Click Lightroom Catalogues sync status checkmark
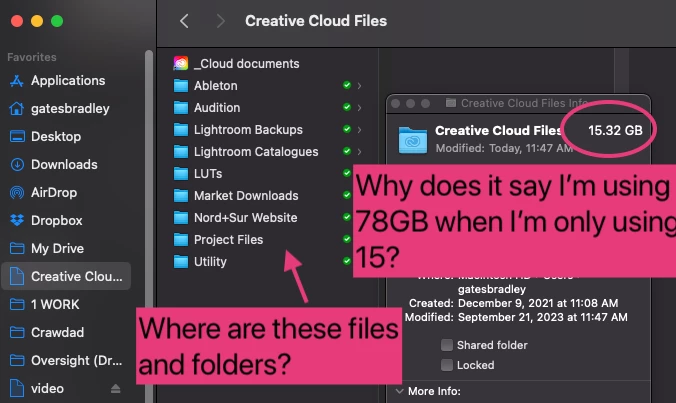This screenshot has height=403, width=676. (347, 151)
